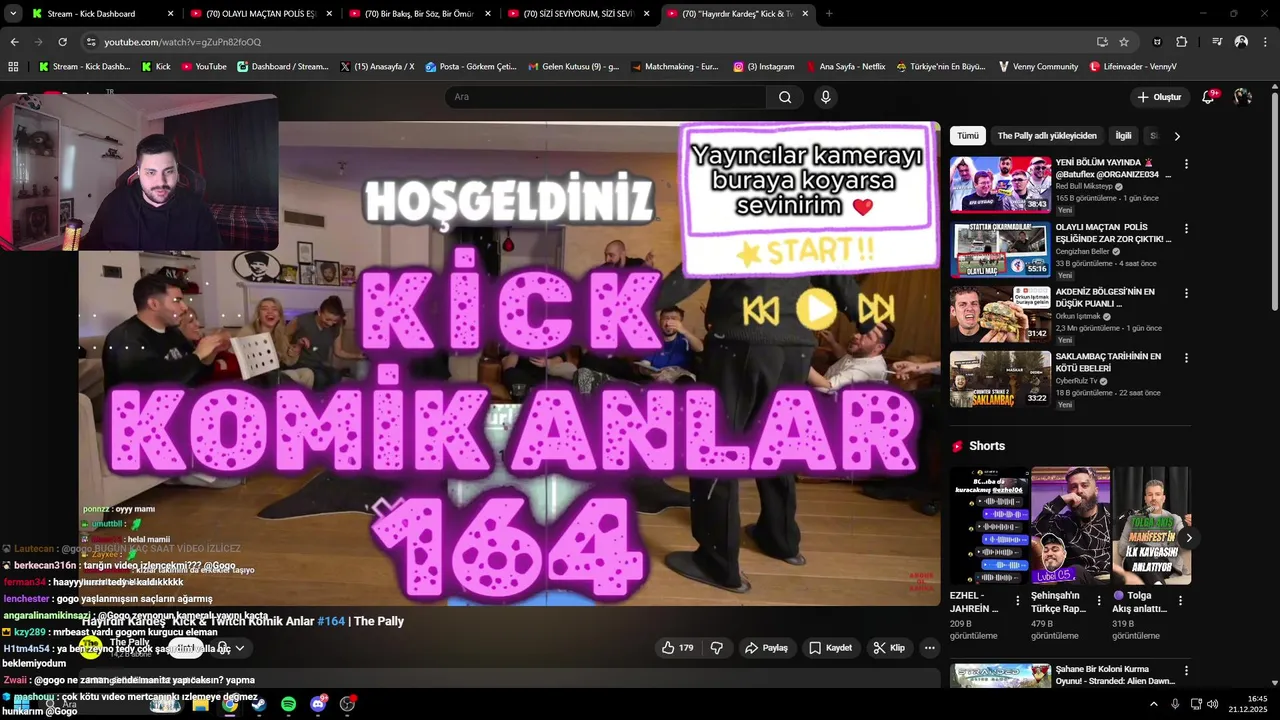Screen dimensions: 1280x720
Task: Select The Pally adlı yükleyiciden chip
Action: point(1047,135)
